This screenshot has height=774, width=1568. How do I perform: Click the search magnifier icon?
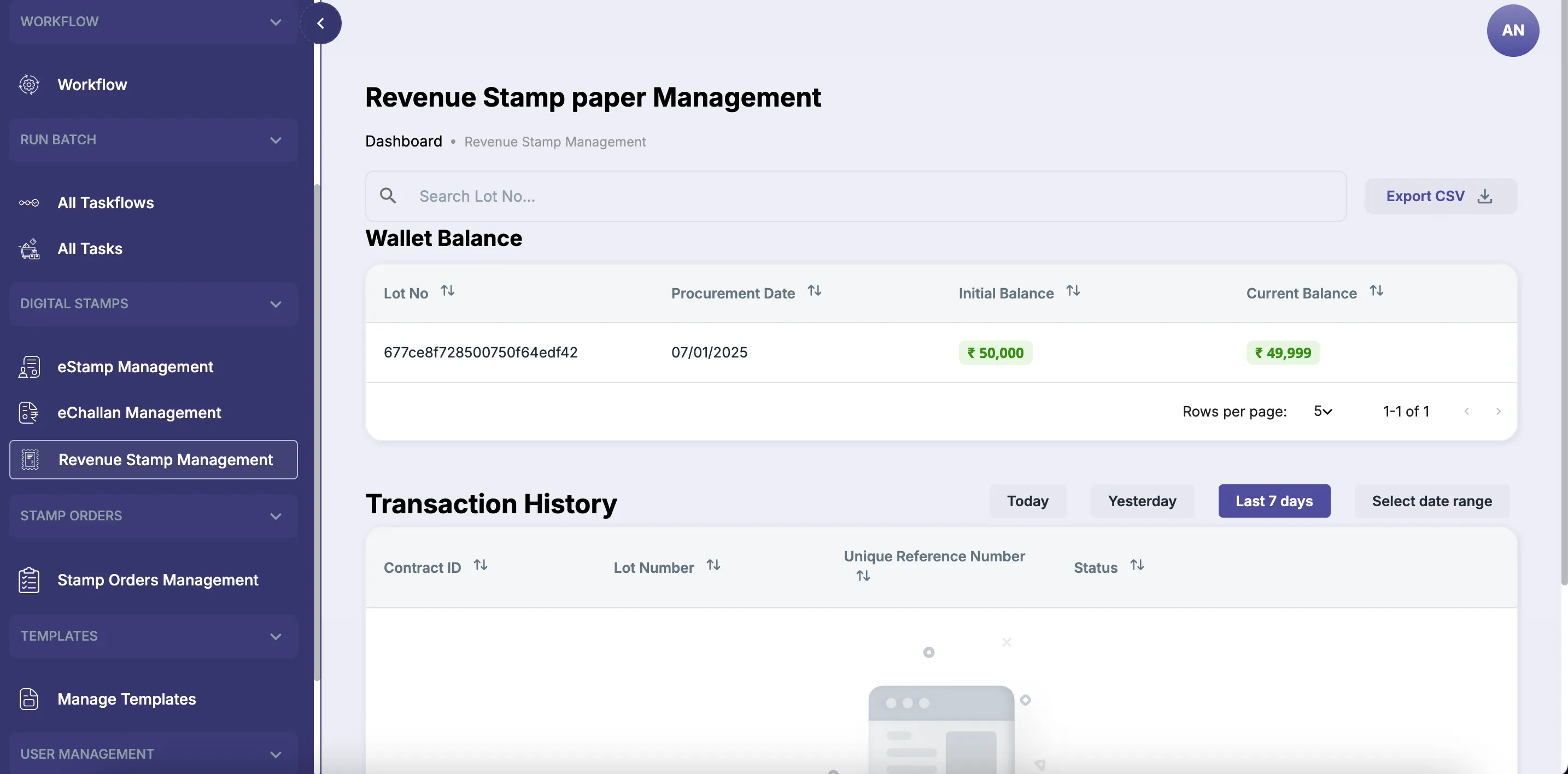[388, 196]
